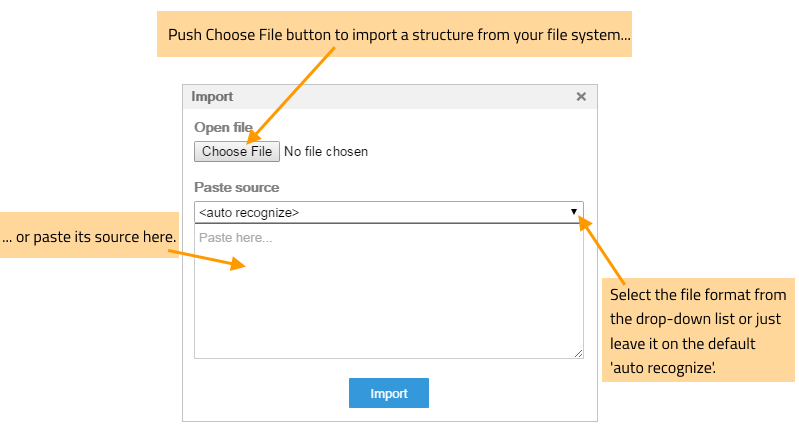Click the 'No file chosen' status text
The height and width of the screenshot is (445, 799).
coord(326,151)
